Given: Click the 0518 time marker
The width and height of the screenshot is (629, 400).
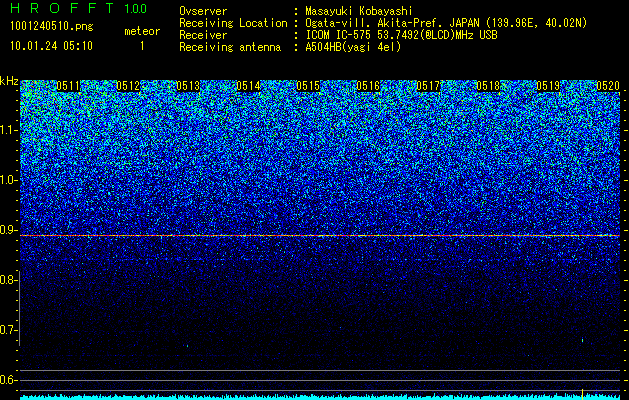Looking at the screenshot, I should point(488,86).
